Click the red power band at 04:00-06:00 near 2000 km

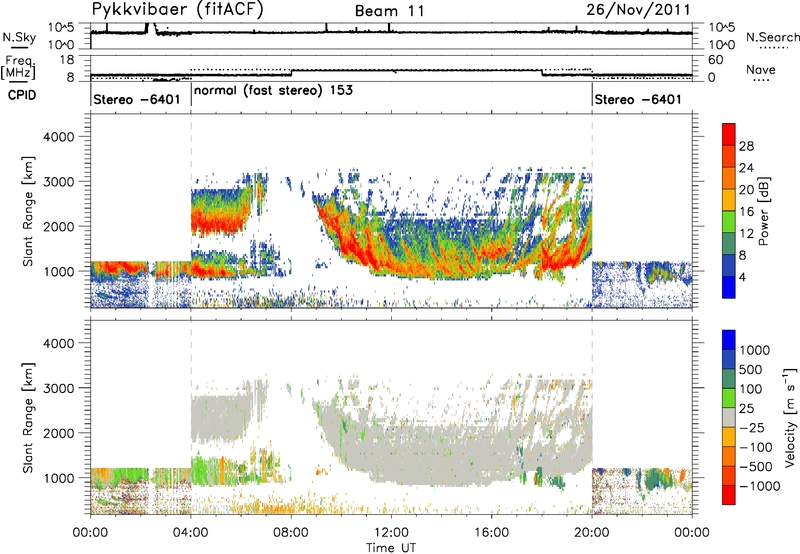pyautogui.click(x=220, y=223)
